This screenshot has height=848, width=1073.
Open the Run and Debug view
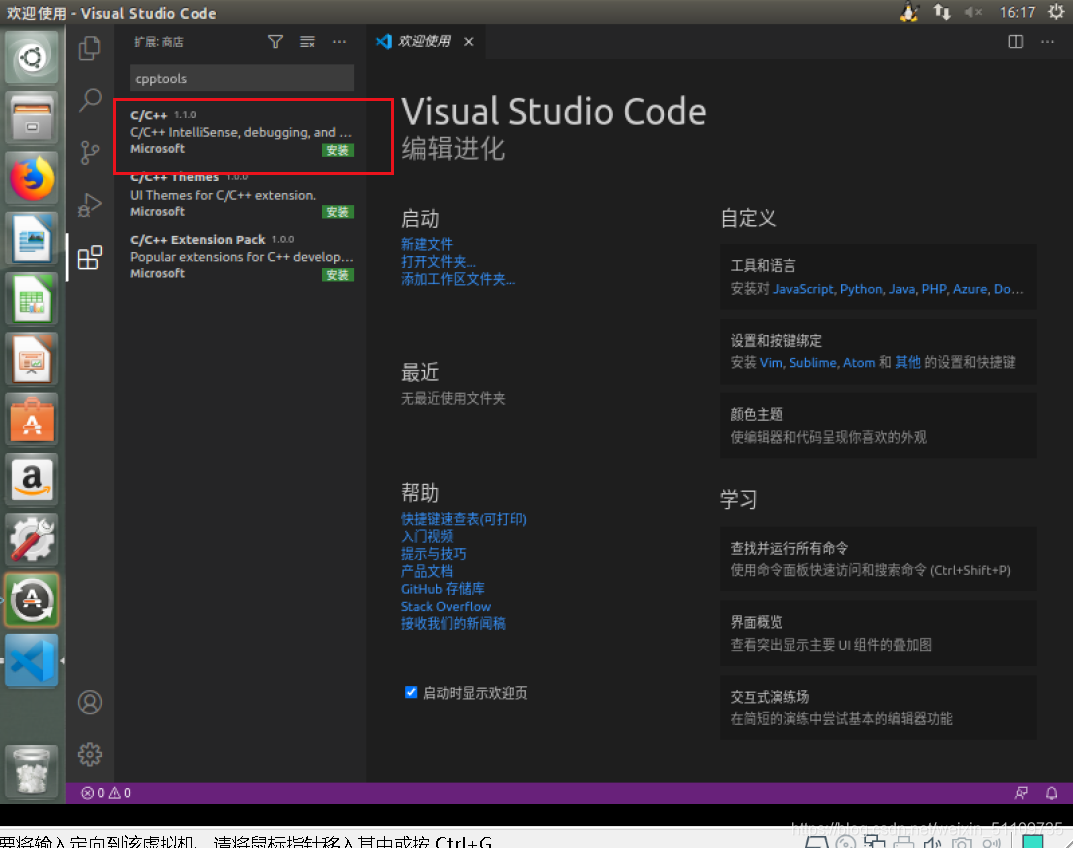pos(90,205)
